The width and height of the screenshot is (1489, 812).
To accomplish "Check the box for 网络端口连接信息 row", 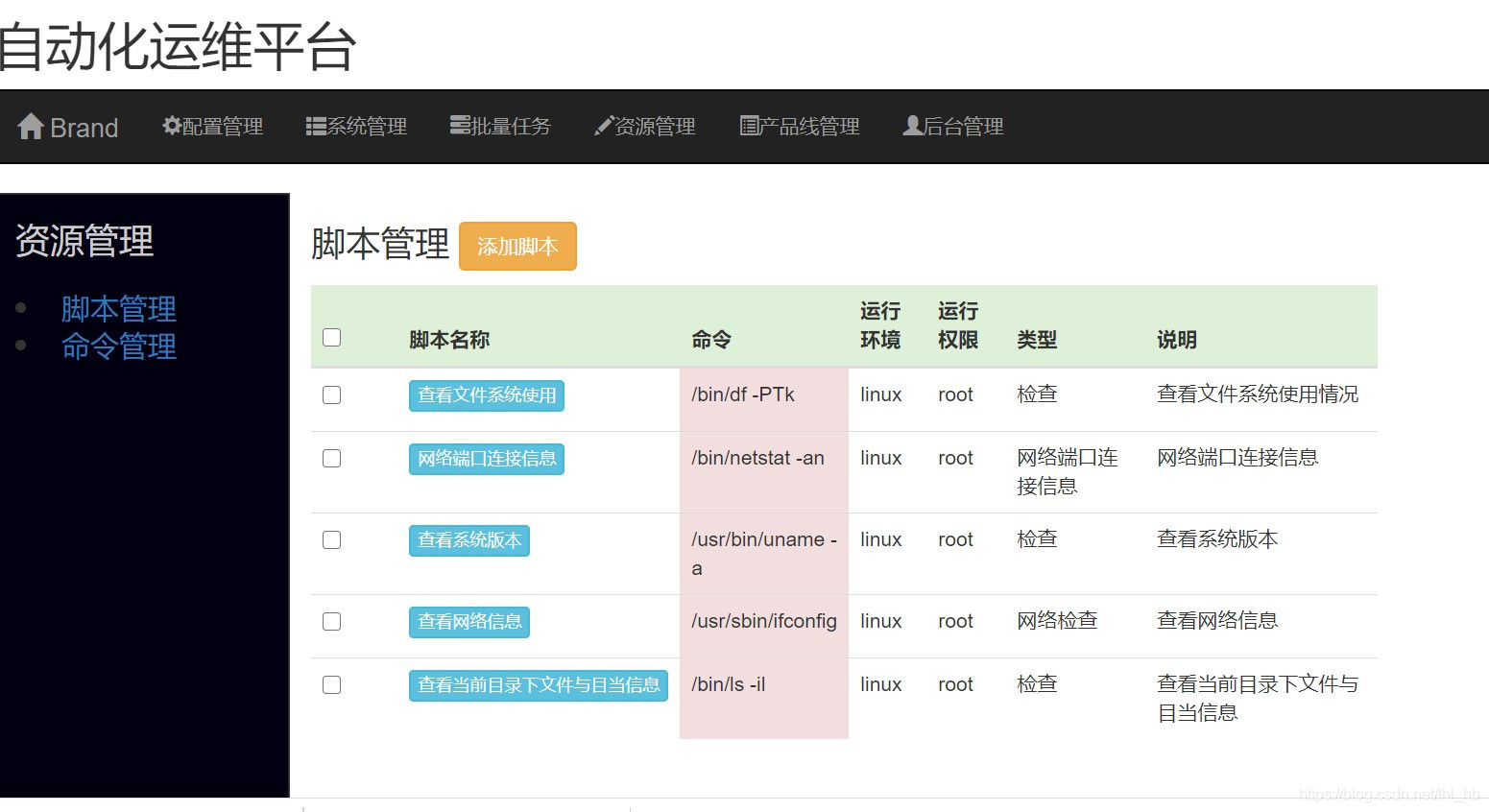I will click(332, 458).
